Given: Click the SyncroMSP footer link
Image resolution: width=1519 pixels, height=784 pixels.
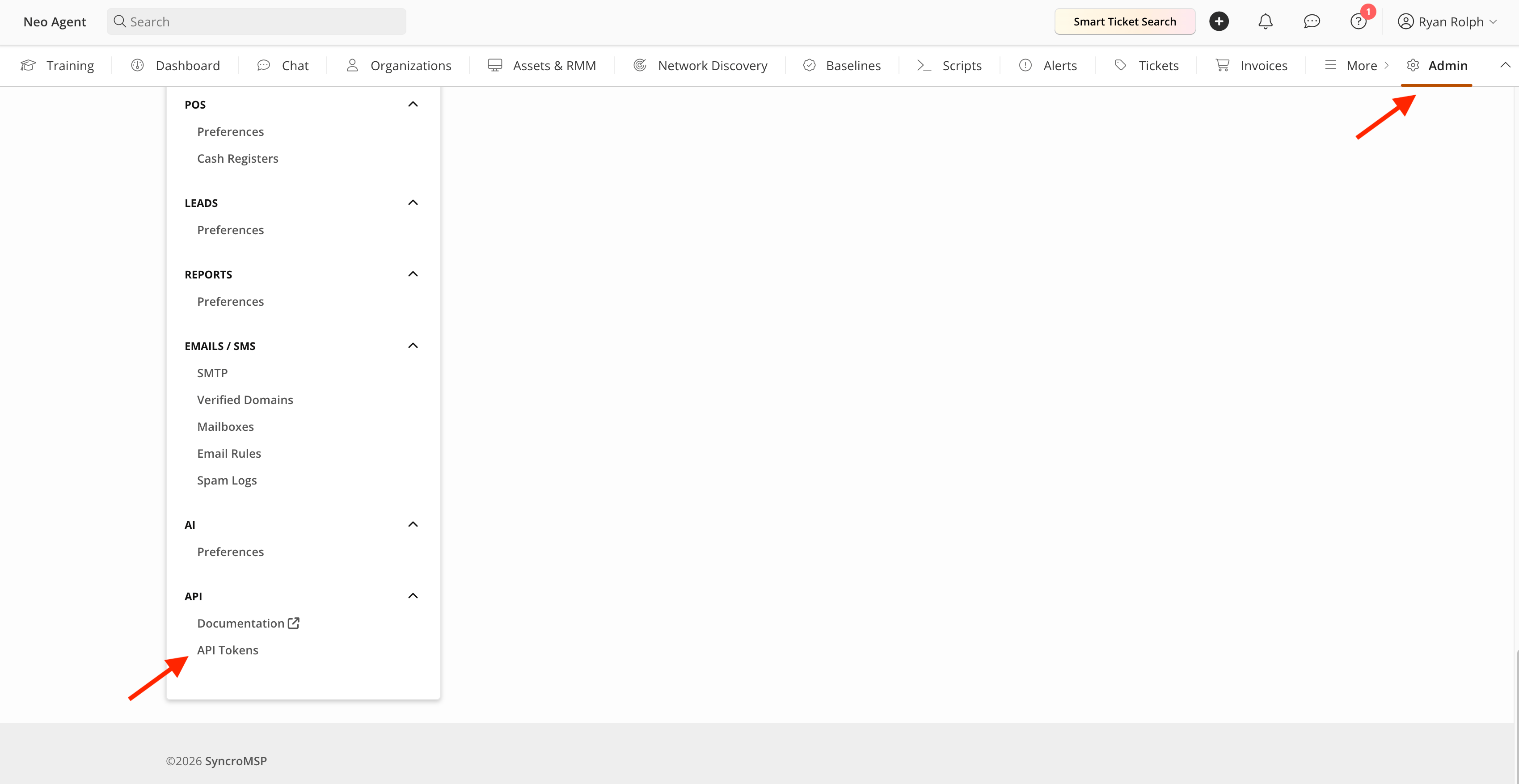Looking at the screenshot, I should tap(236, 761).
